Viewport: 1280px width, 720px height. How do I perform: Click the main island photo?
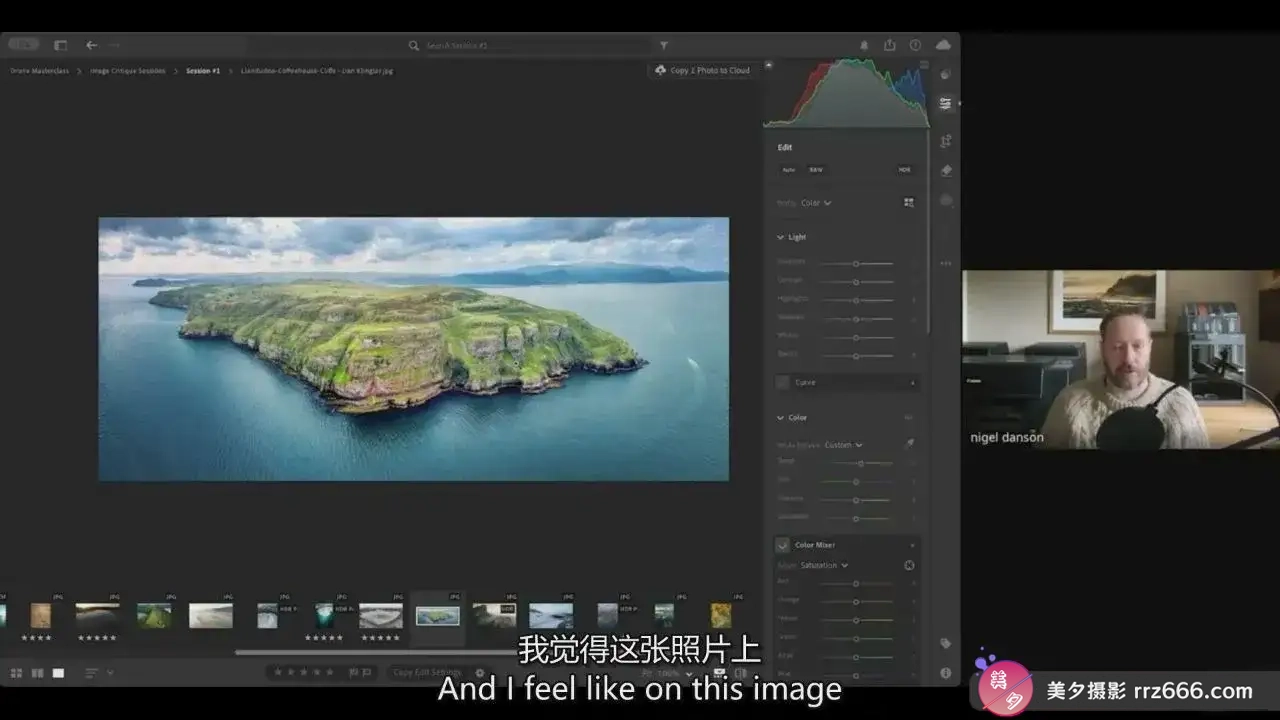point(414,349)
